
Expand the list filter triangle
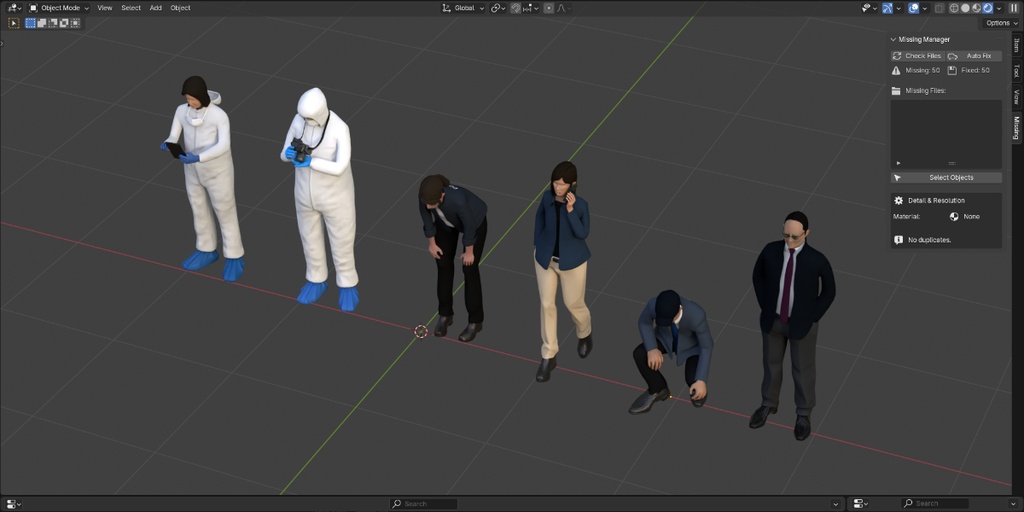coord(899,163)
